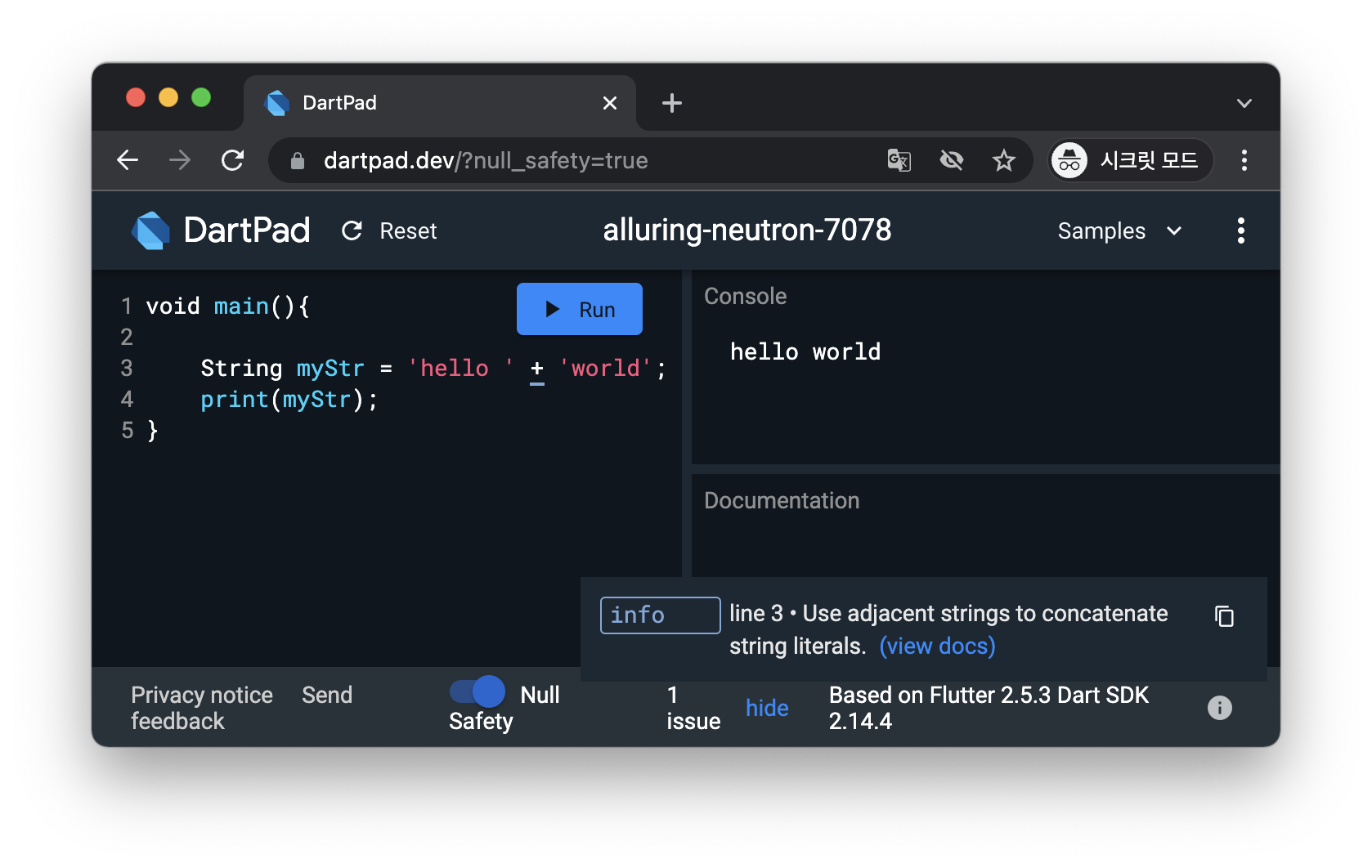Open the incognito profile chip
Viewport: 1372px width, 868px height.
coord(1131,160)
